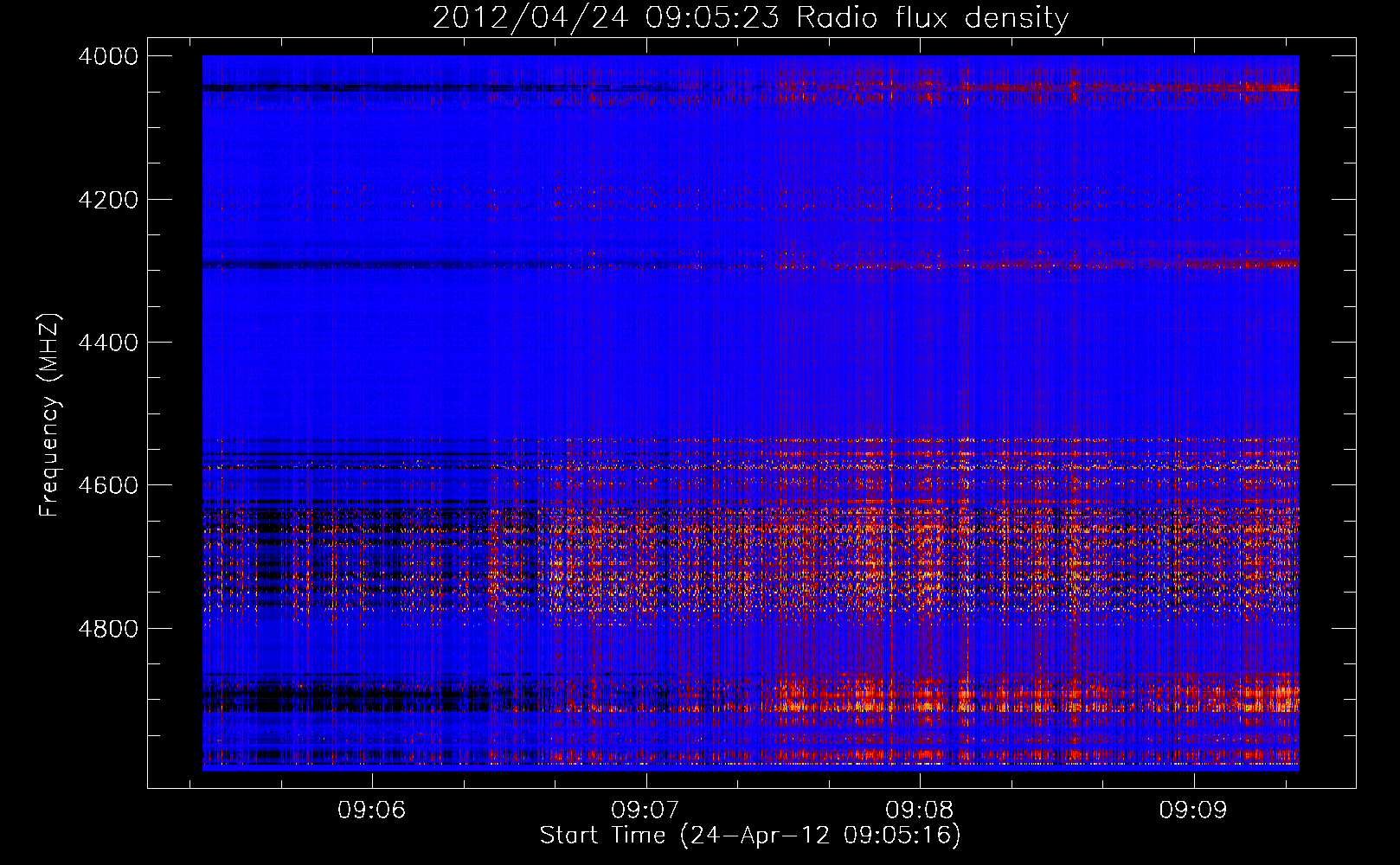Click the '4400' frequency axis label
The height and width of the screenshot is (865, 1400).
tap(108, 343)
